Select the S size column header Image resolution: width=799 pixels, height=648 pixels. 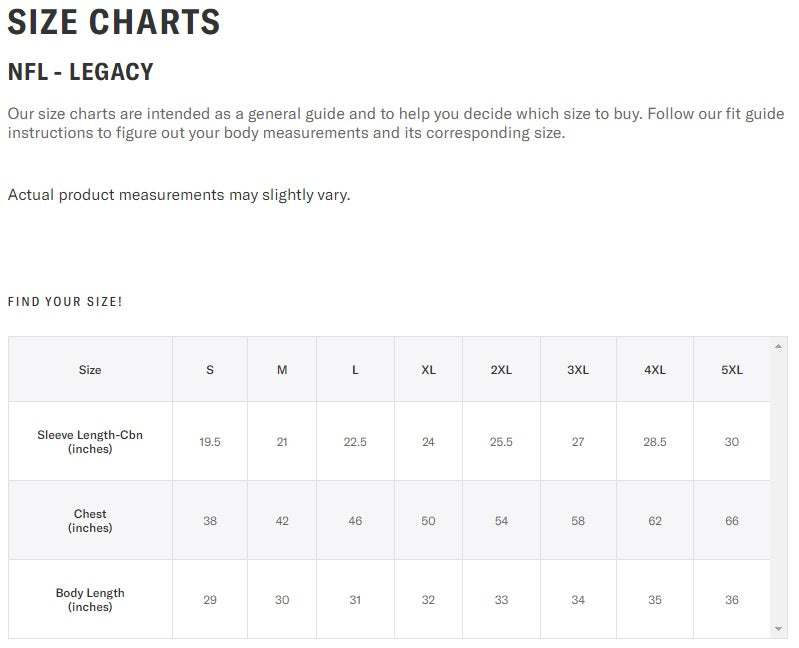coord(210,370)
